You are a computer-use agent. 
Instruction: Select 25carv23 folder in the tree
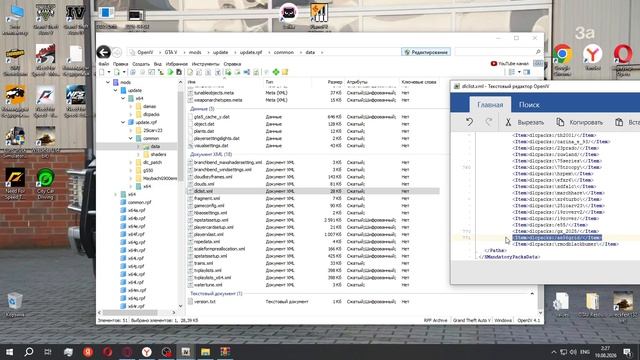[153, 130]
